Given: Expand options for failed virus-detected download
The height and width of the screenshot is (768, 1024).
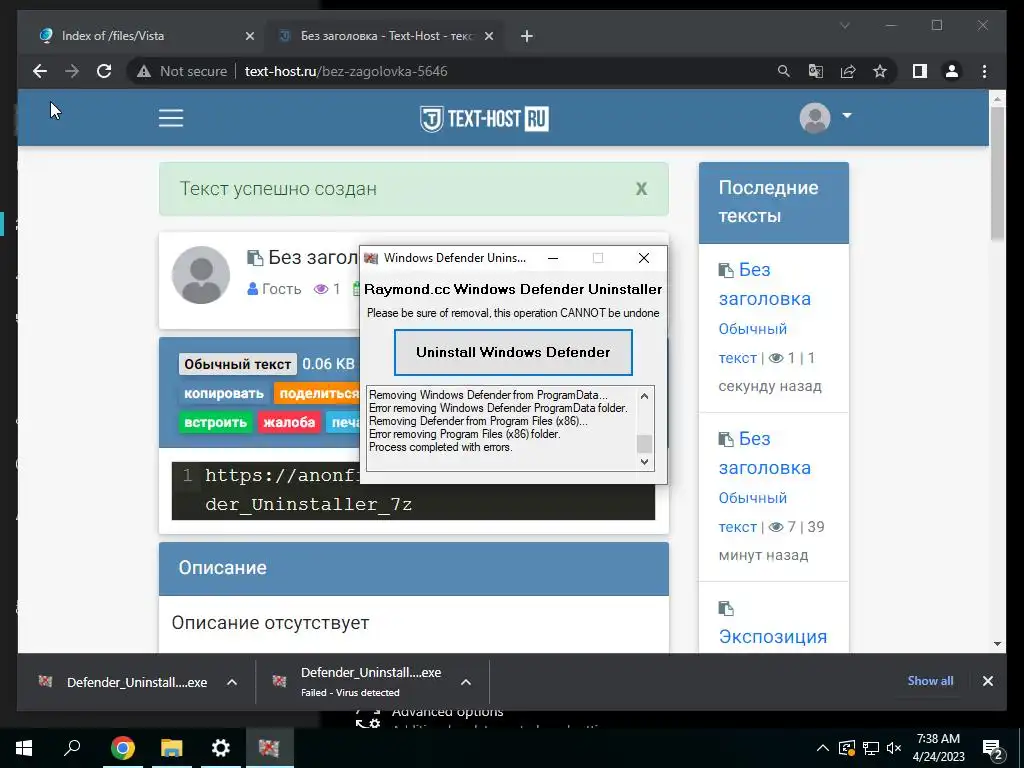Looking at the screenshot, I should (x=466, y=682).
